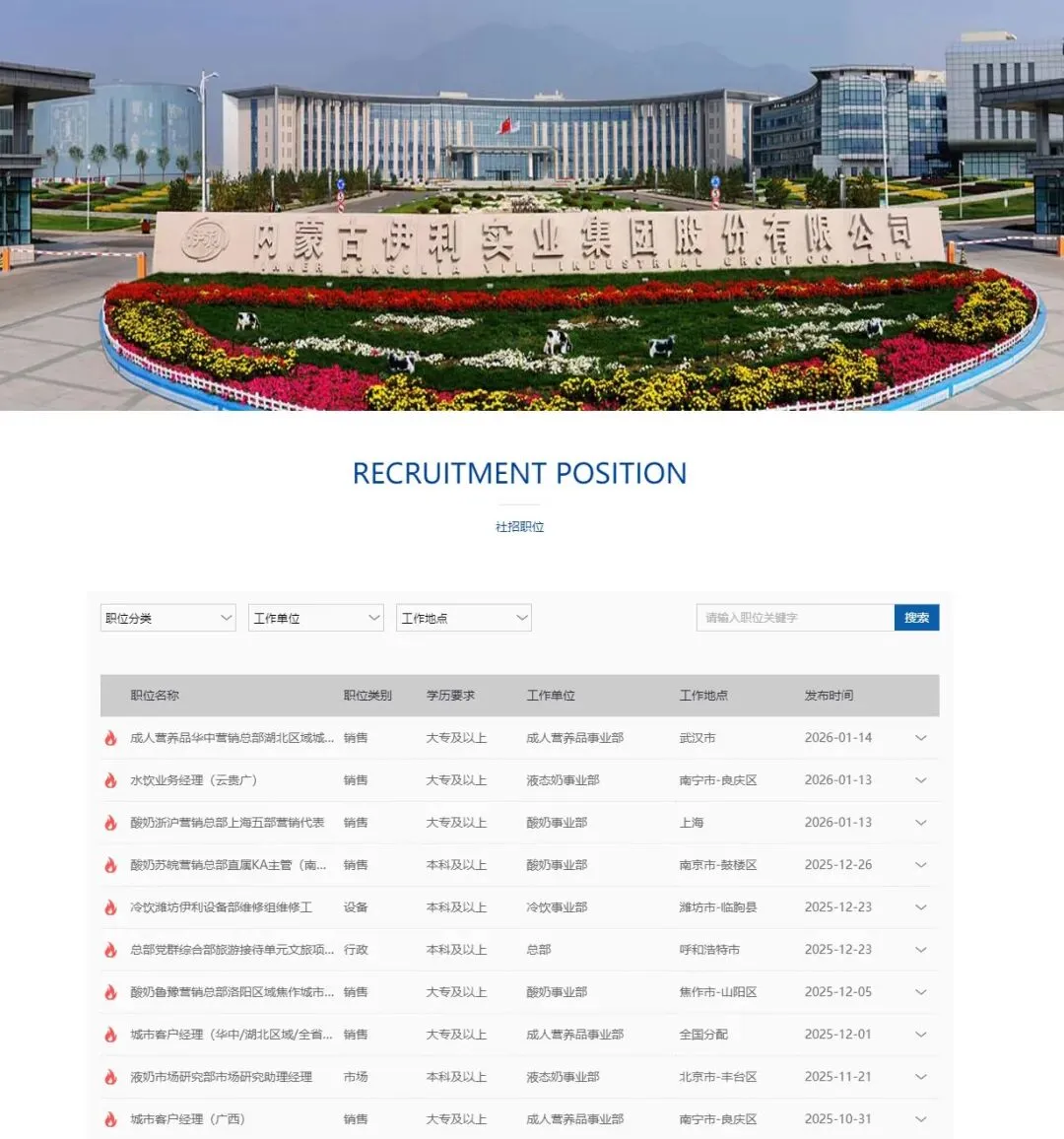Open job 总部党群综合部旅游接待单元文旅项...
Screen dimensions: 1064x1139
(x=232, y=950)
